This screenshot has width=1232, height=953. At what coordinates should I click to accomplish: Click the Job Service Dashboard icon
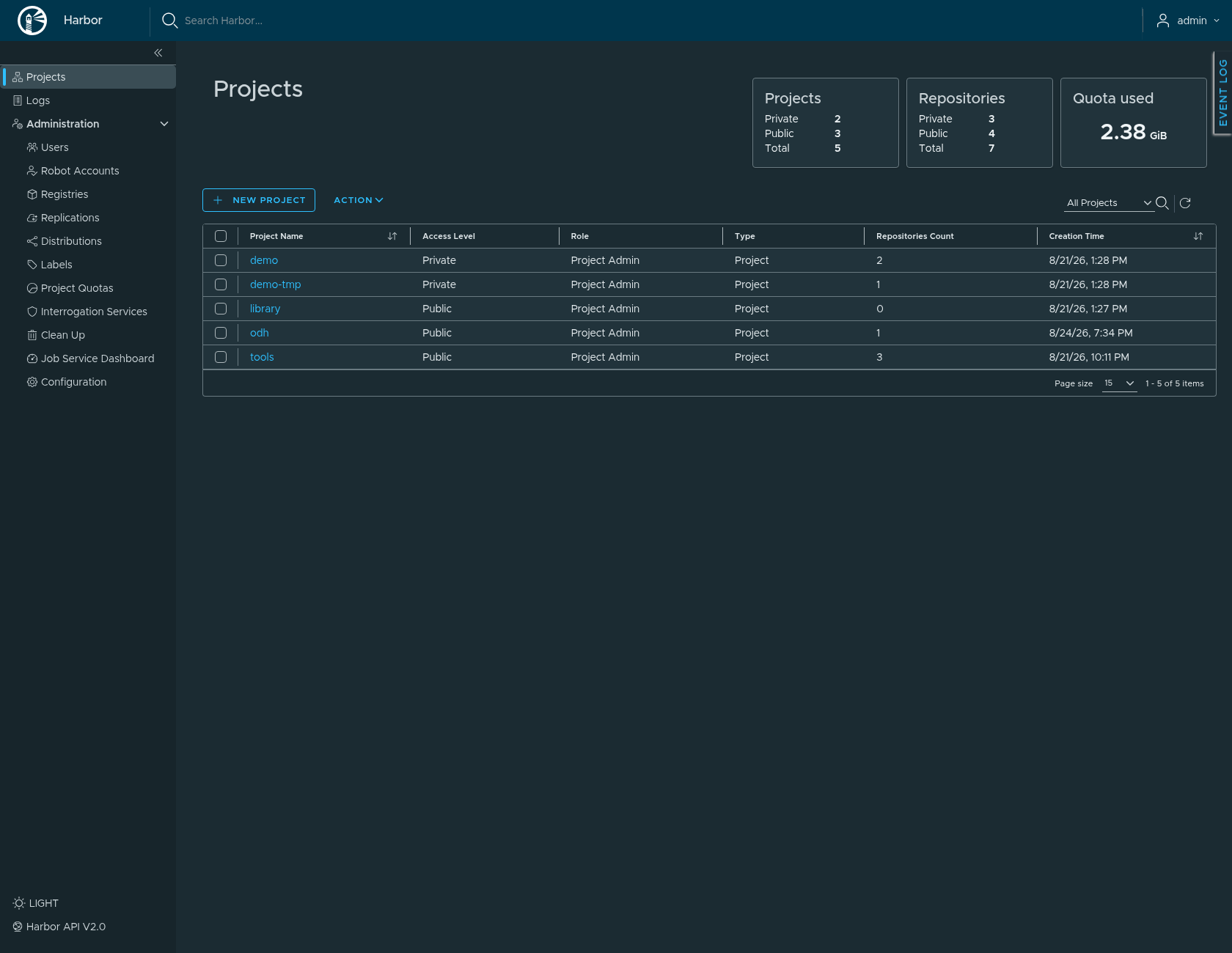tap(32, 358)
